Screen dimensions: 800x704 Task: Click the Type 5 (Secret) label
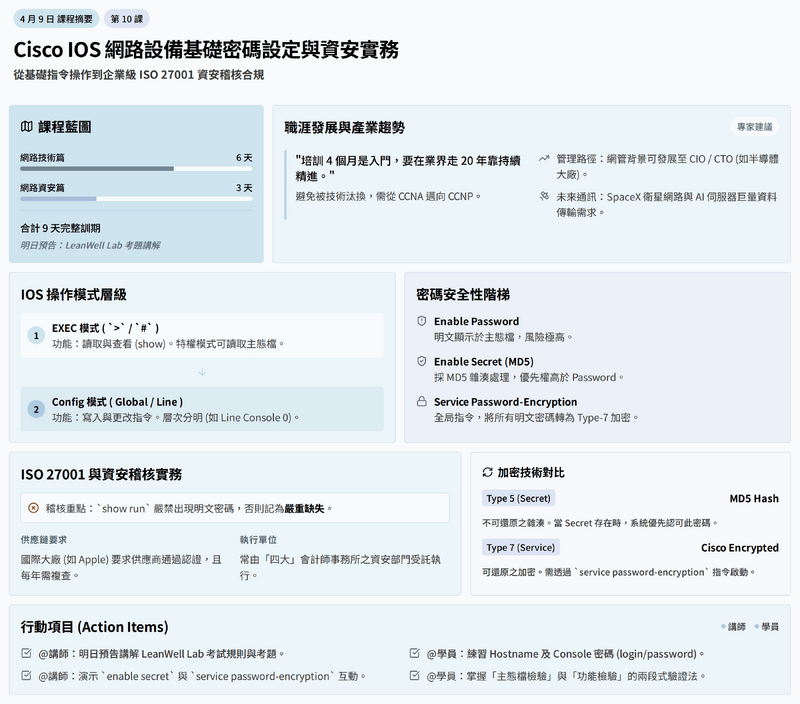(519, 498)
